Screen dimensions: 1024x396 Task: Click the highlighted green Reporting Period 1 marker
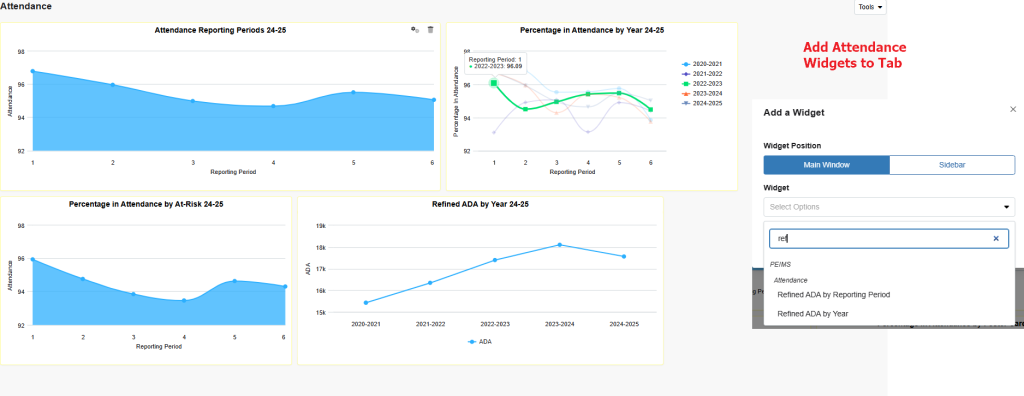coord(494,83)
